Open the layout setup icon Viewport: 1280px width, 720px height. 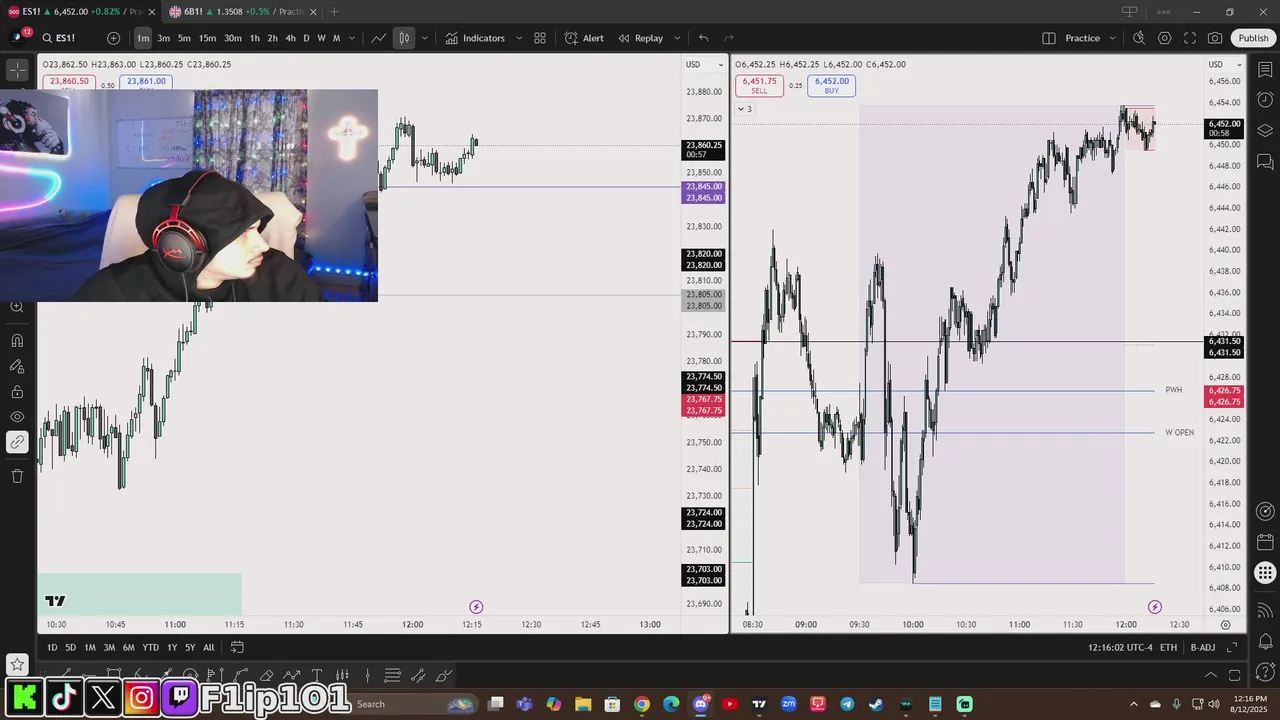tap(1049, 38)
